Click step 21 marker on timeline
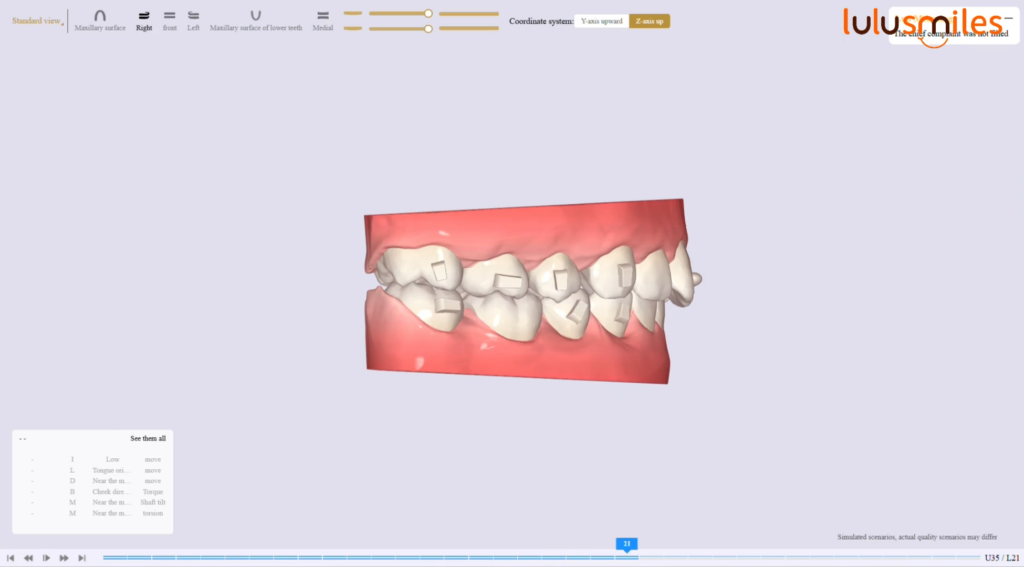 (x=626, y=545)
